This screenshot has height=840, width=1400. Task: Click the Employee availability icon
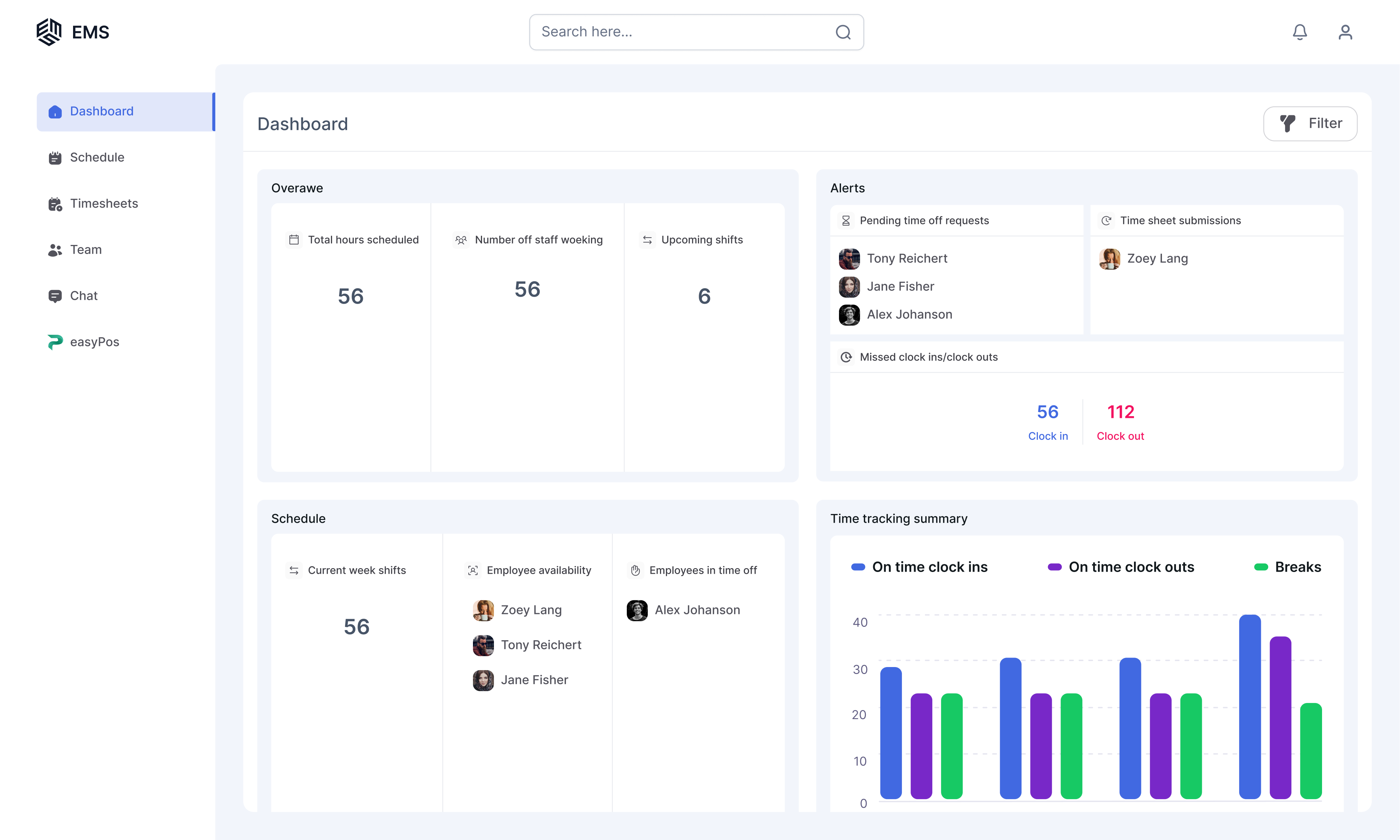473,571
